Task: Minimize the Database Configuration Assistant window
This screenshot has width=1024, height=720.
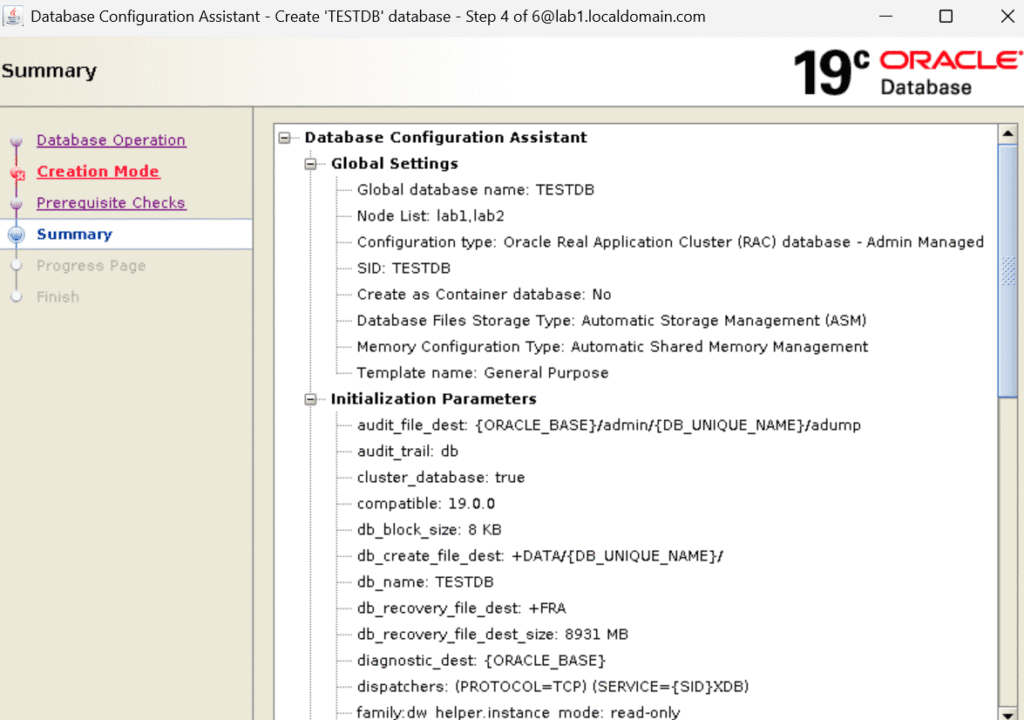Action: (x=886, y=16)
